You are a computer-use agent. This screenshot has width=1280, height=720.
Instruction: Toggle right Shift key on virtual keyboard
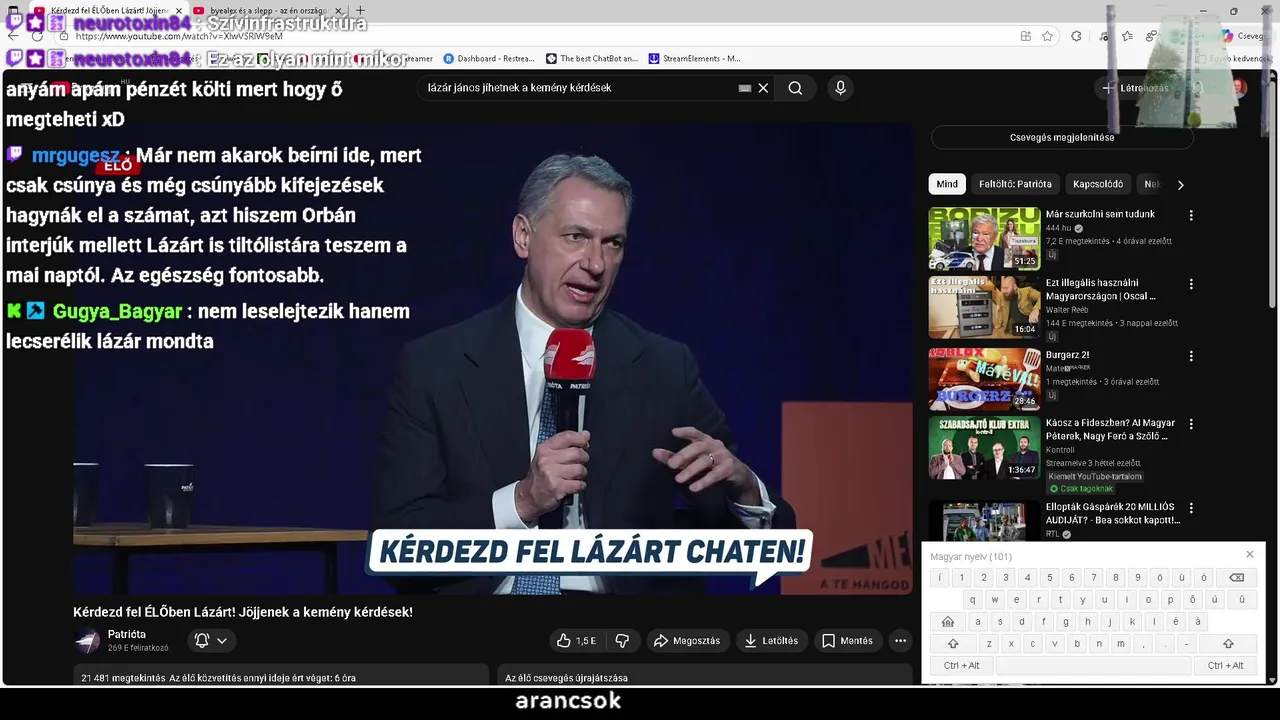coord(1228,644)
